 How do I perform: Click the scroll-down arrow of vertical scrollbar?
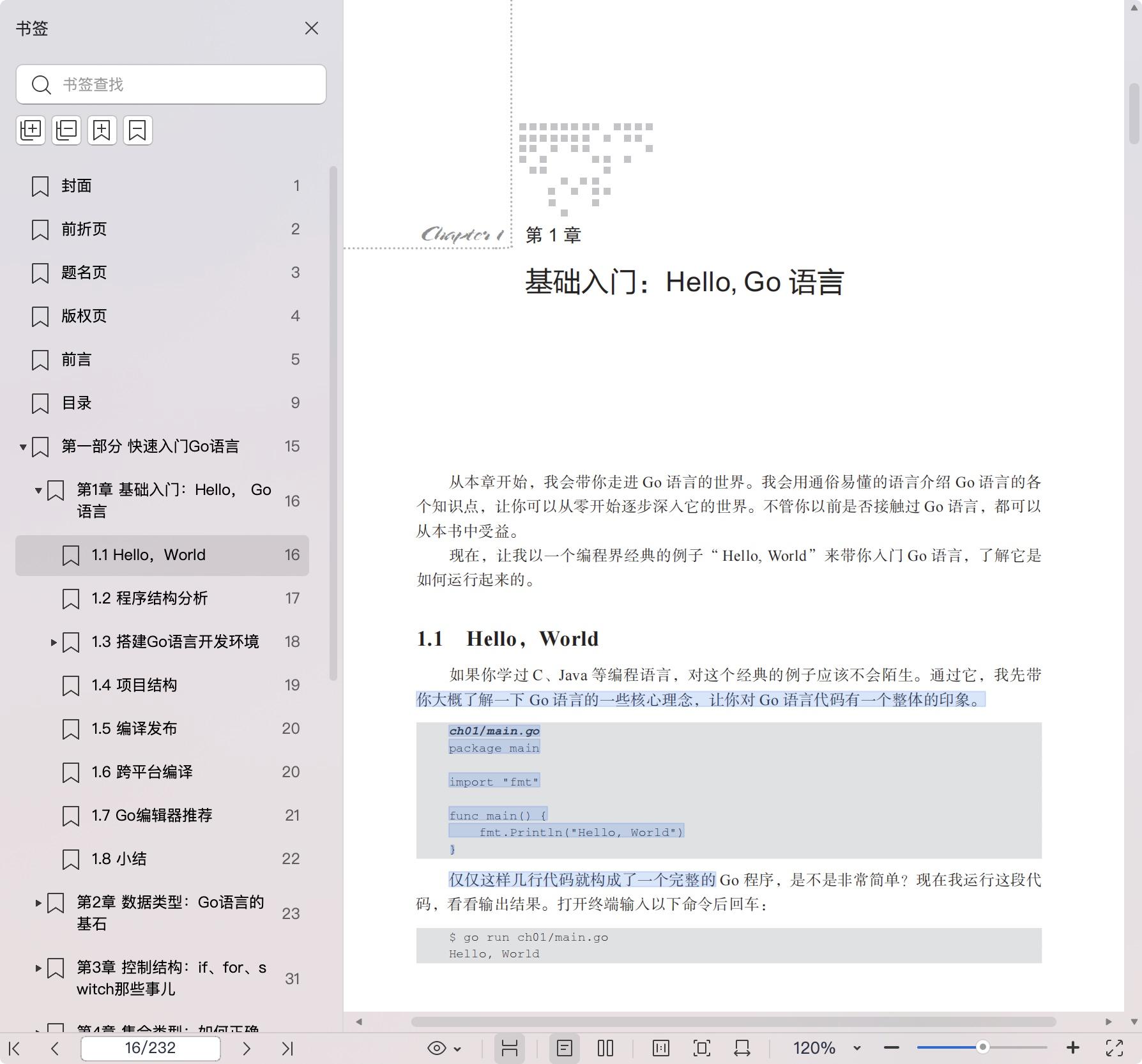[1134, 1022]
